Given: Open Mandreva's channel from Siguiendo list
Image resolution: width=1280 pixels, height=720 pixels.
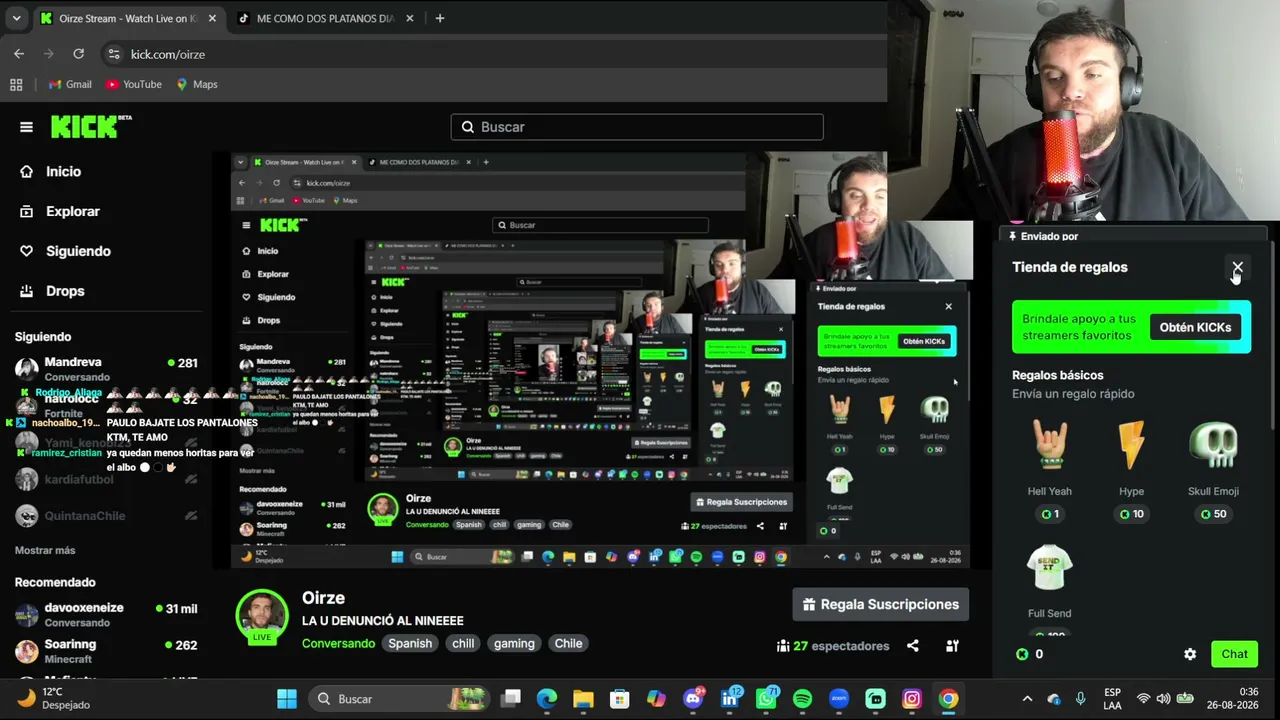Looking at the screenshot, I should 107,368.
